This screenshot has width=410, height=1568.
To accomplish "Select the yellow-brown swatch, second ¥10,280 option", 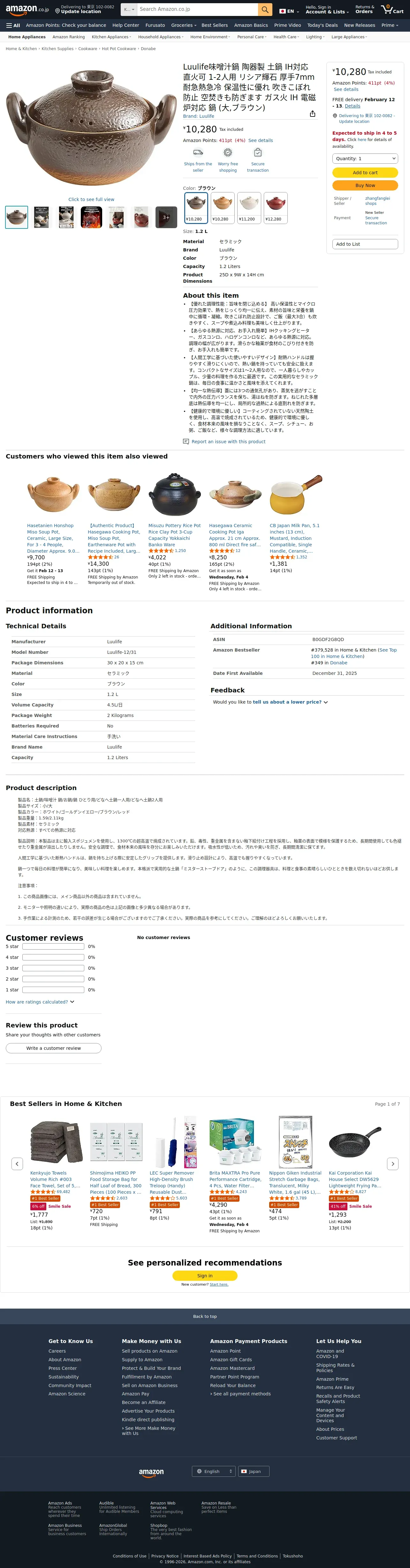I will [x=222, y=208].
